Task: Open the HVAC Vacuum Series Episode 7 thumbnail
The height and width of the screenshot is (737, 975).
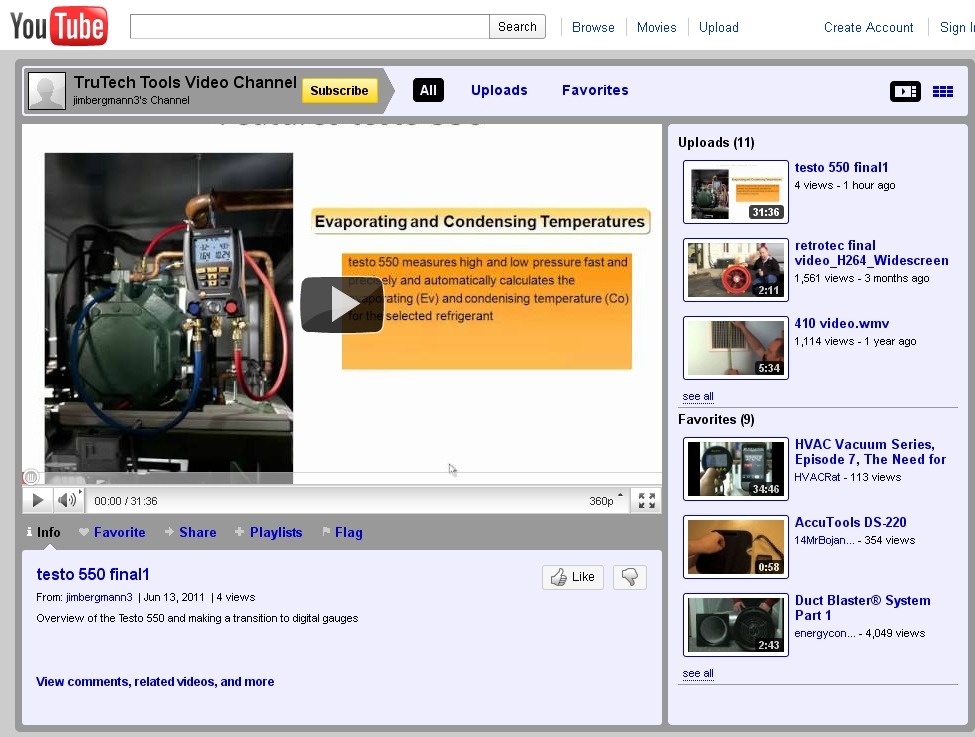Action: pyautogui.click(x=735, y=468)
